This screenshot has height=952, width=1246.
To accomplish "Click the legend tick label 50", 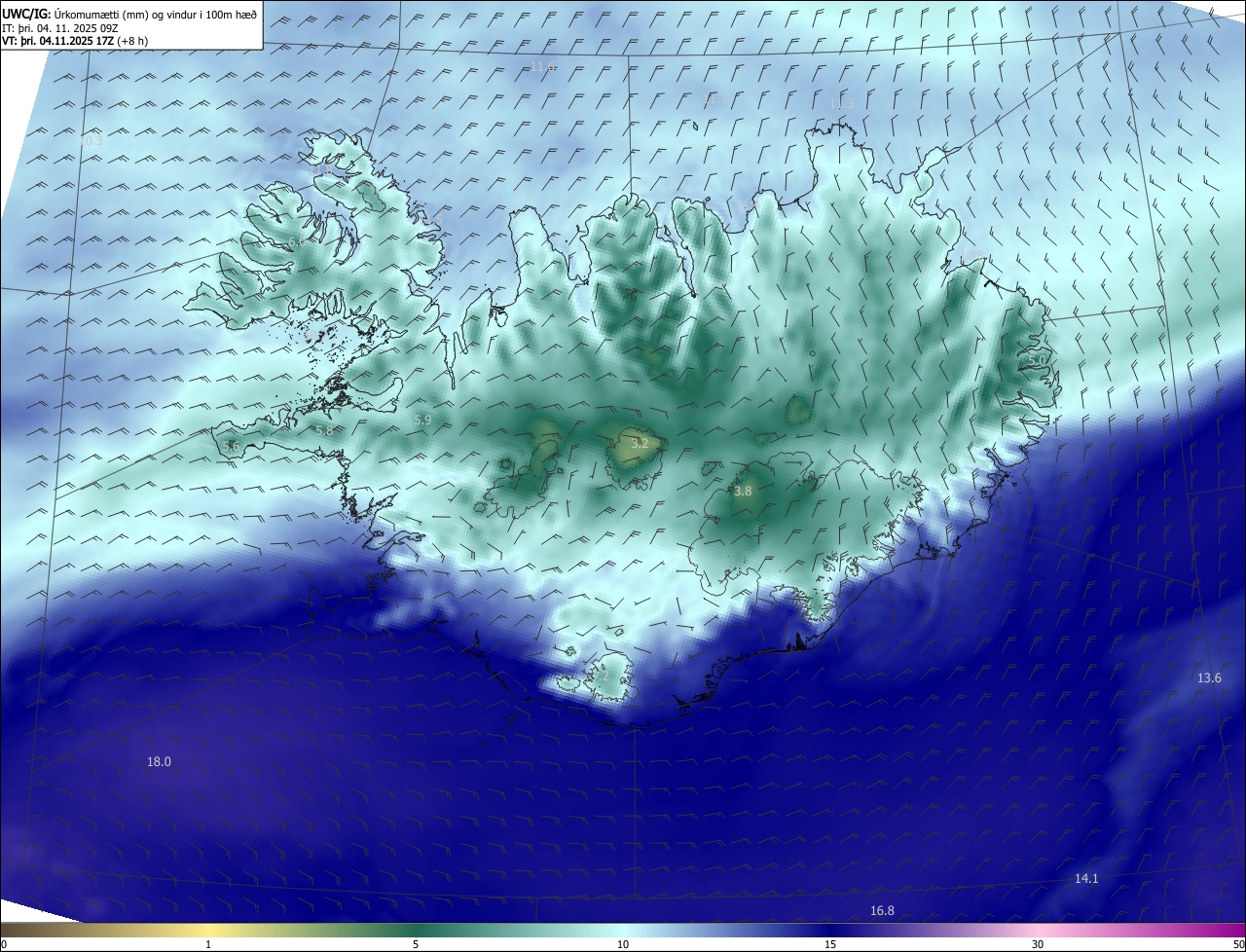I will 1238,944.
